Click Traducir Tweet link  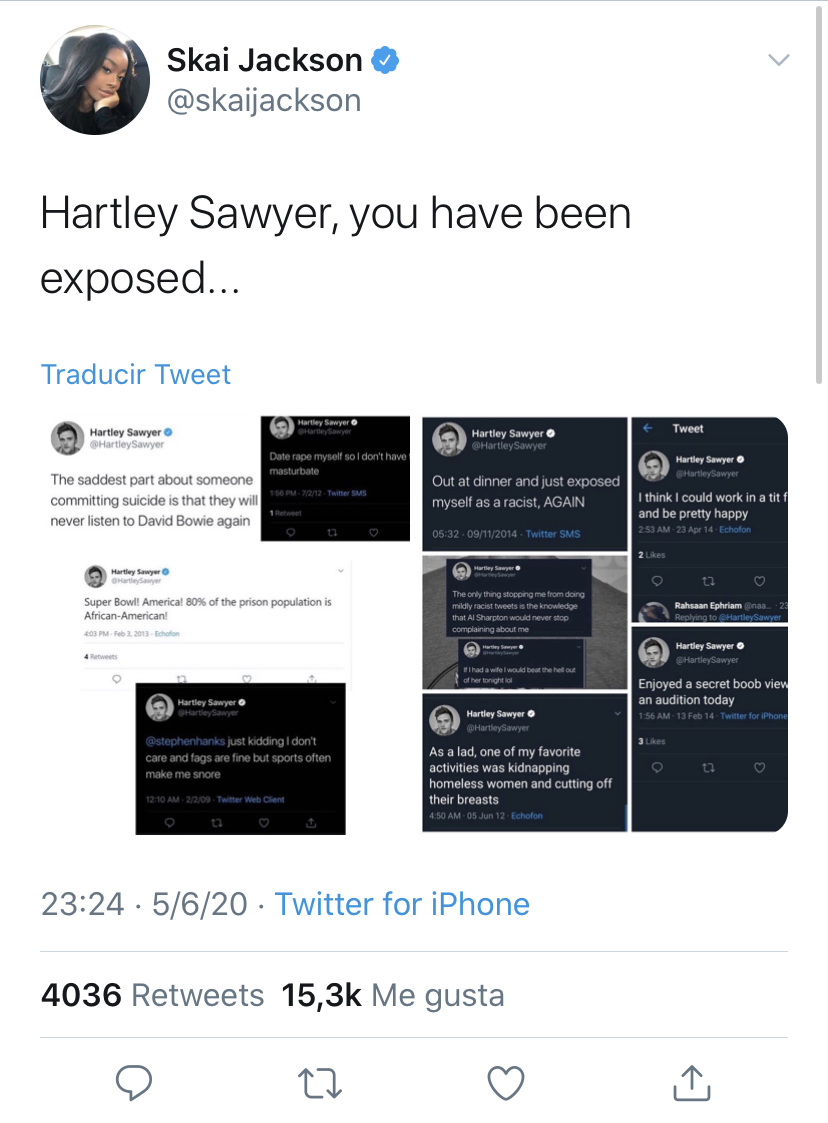(136, 374)
